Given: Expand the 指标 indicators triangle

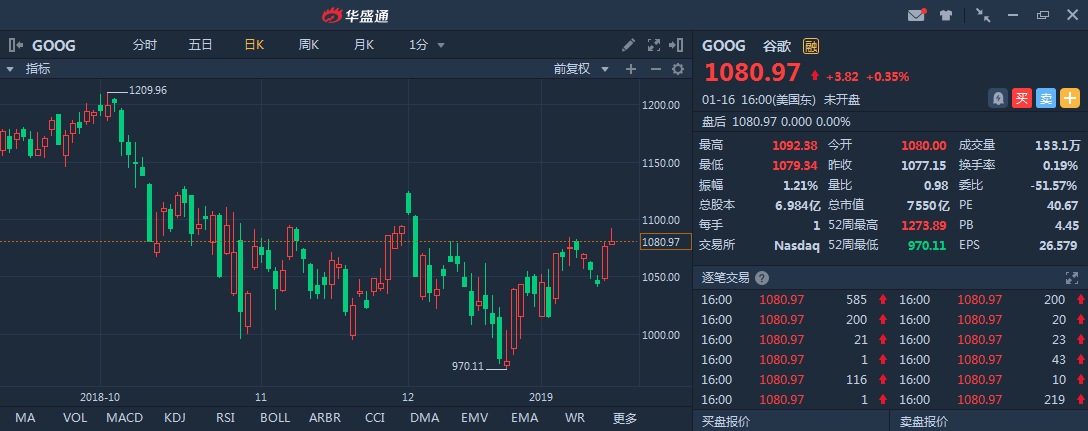Looking at the screenshot, I should (10, 69).
